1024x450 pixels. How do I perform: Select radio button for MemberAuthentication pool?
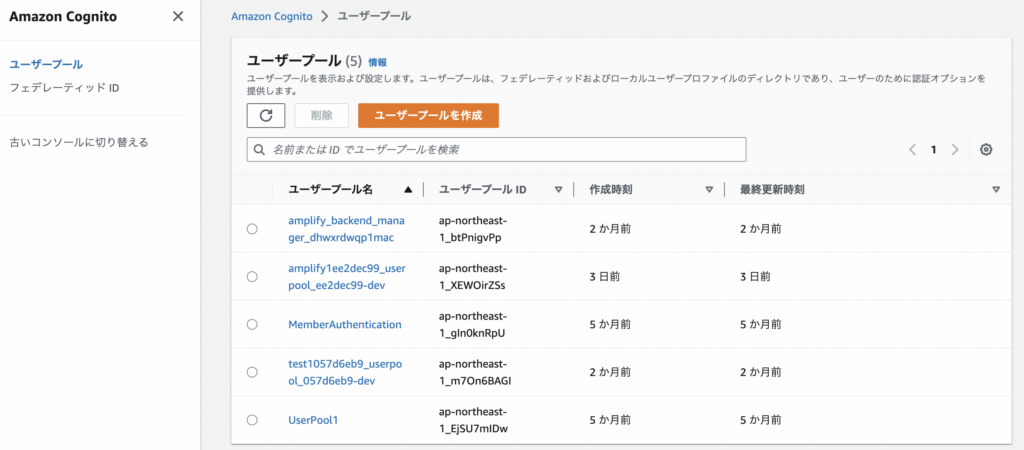point(252,325)
